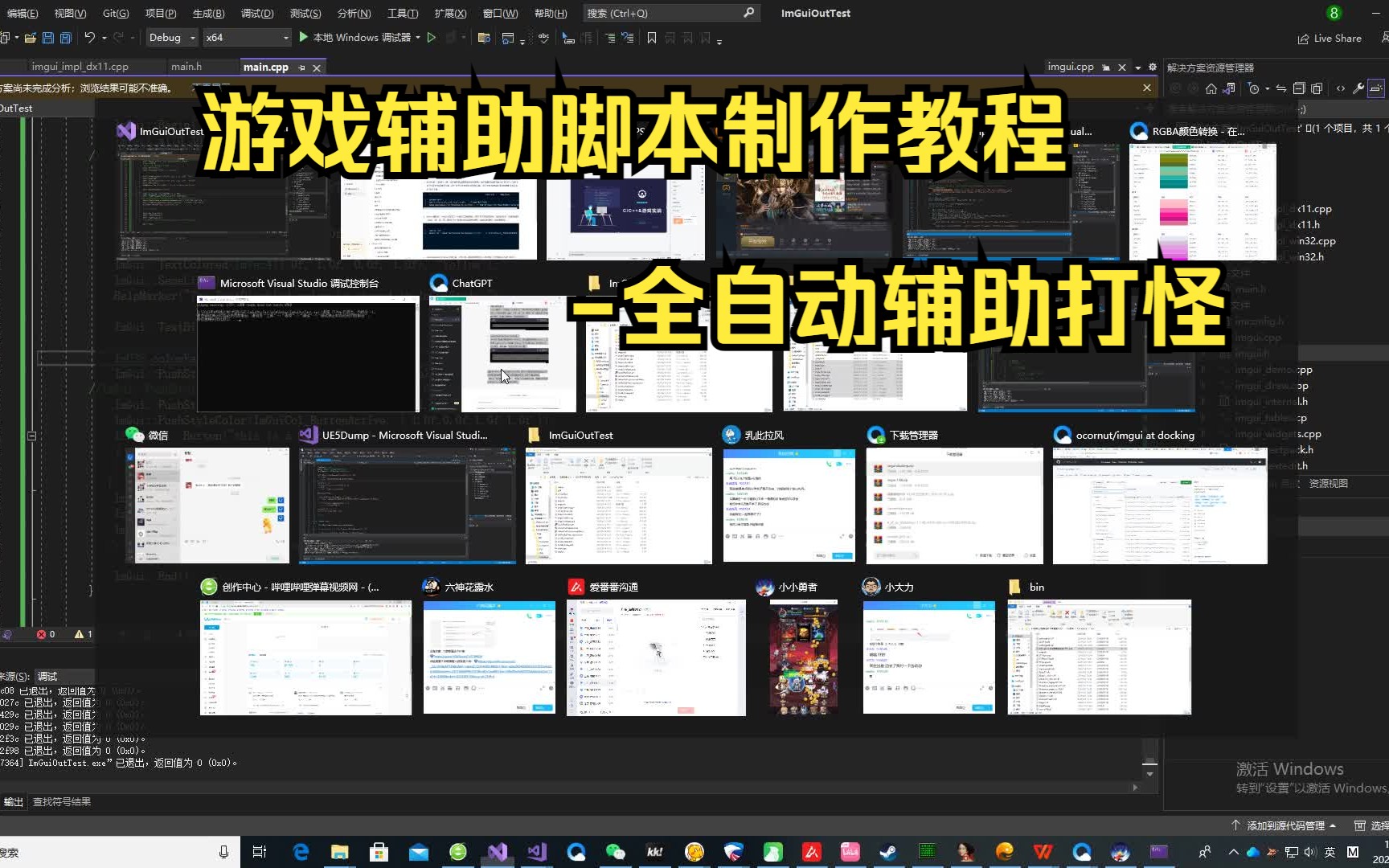Viewport: 1389px width, 868px height.
Task: Click the WPS Office taskbar icon
Action: (x=1043, y=852)
